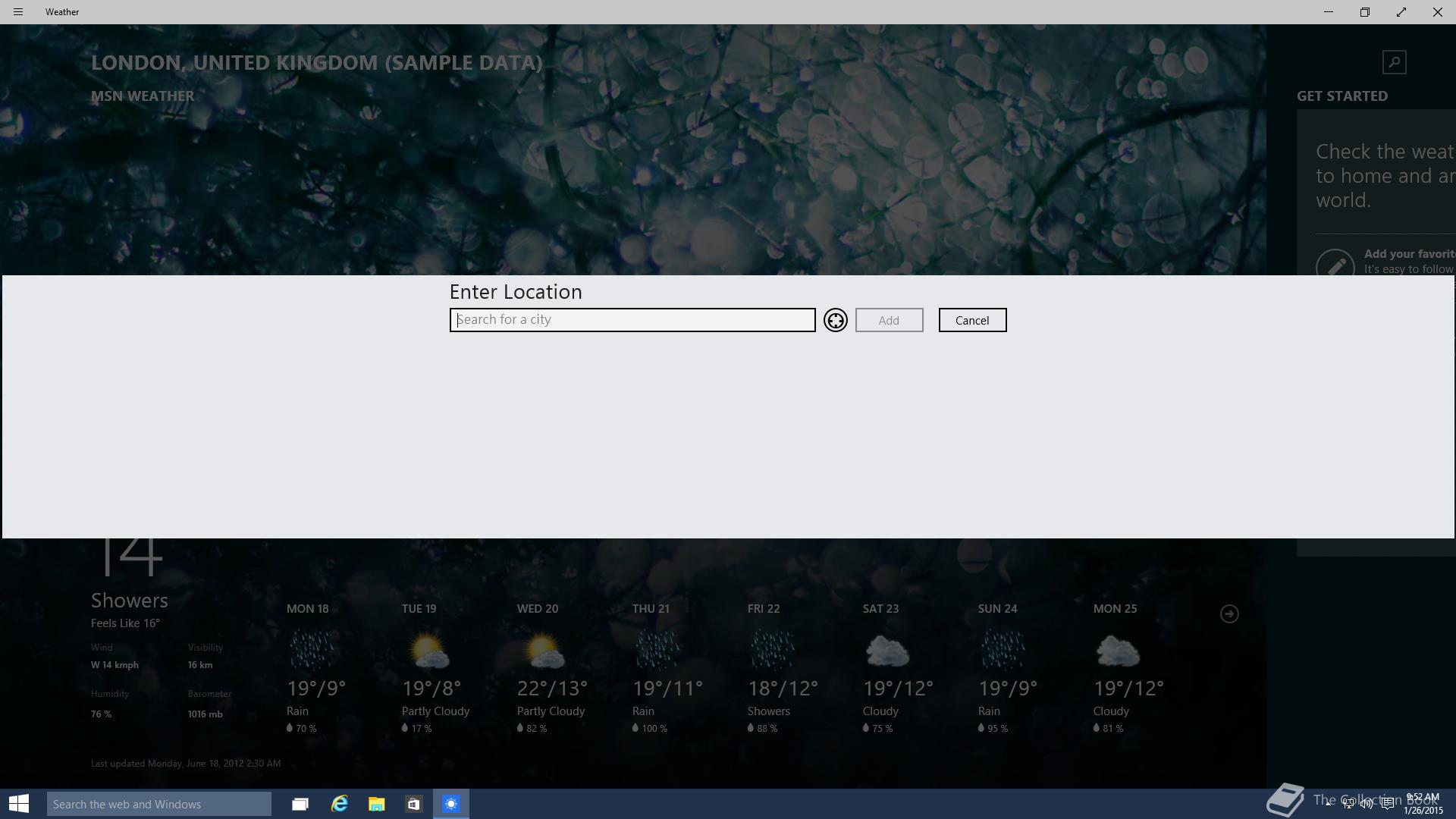Screen dimensions: 1456x819
Task: Click the Add your favorites link text
Action: click(1409, 254)
